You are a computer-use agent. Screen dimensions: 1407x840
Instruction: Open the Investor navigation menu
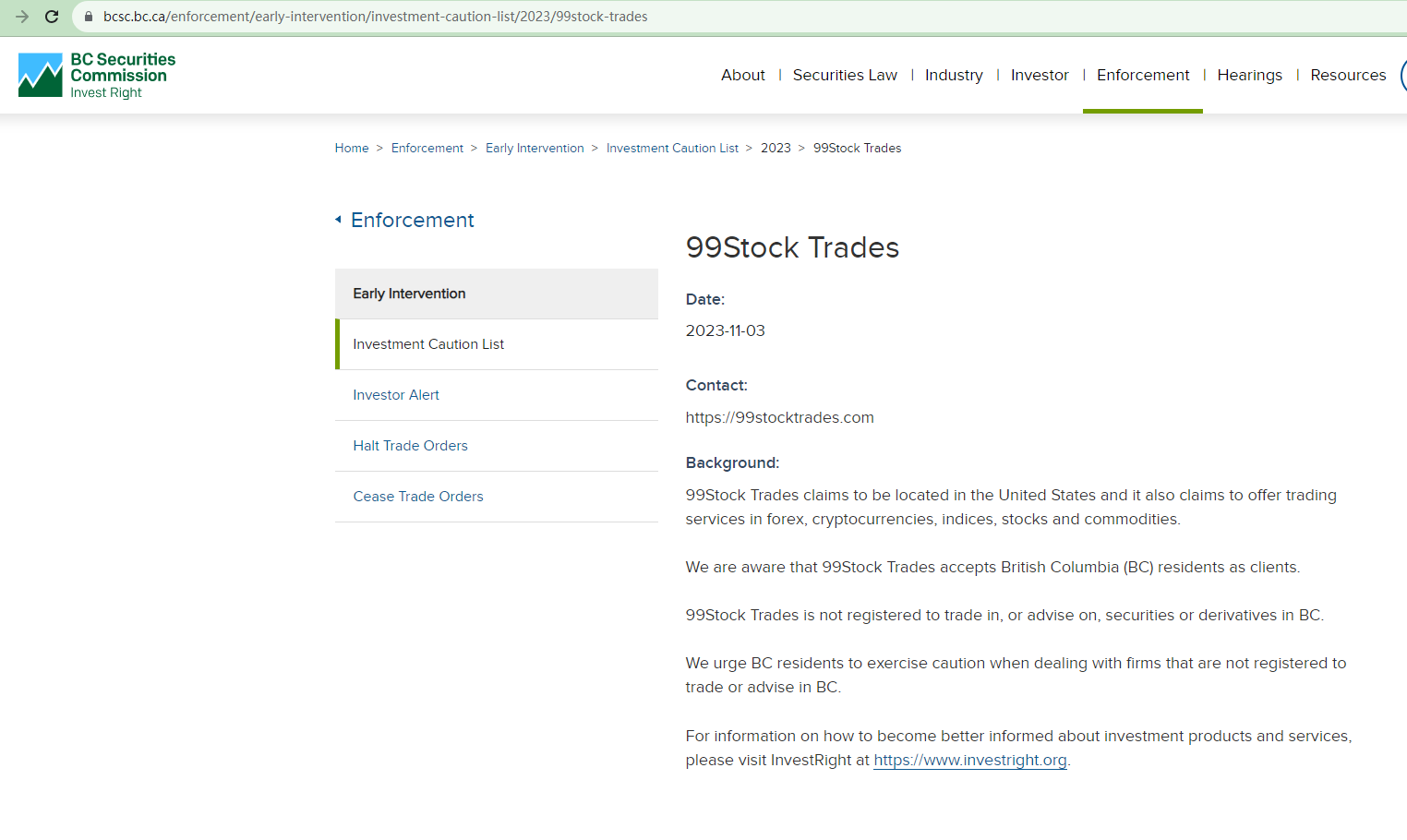click(x=1039, y=75)
